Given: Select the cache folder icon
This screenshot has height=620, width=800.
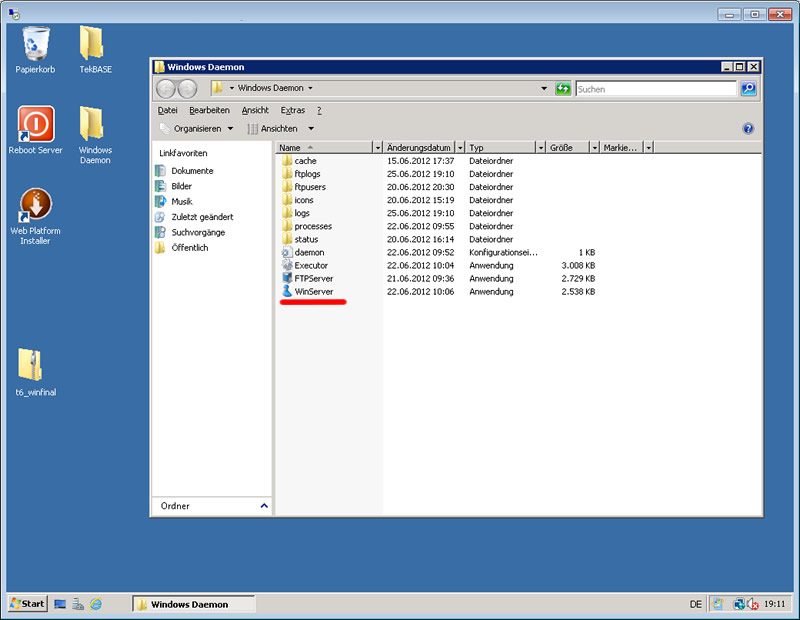Looking at the screenshot, I should pyautogui.click(x=287, y=161).
